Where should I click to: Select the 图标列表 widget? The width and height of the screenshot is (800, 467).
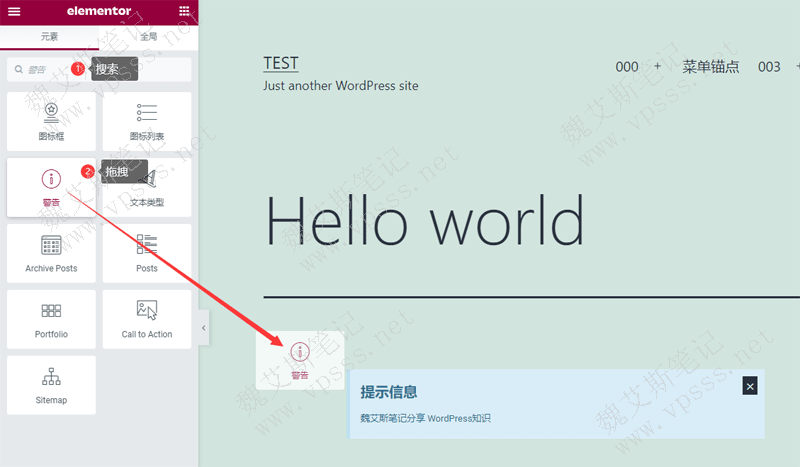(147, 121)
